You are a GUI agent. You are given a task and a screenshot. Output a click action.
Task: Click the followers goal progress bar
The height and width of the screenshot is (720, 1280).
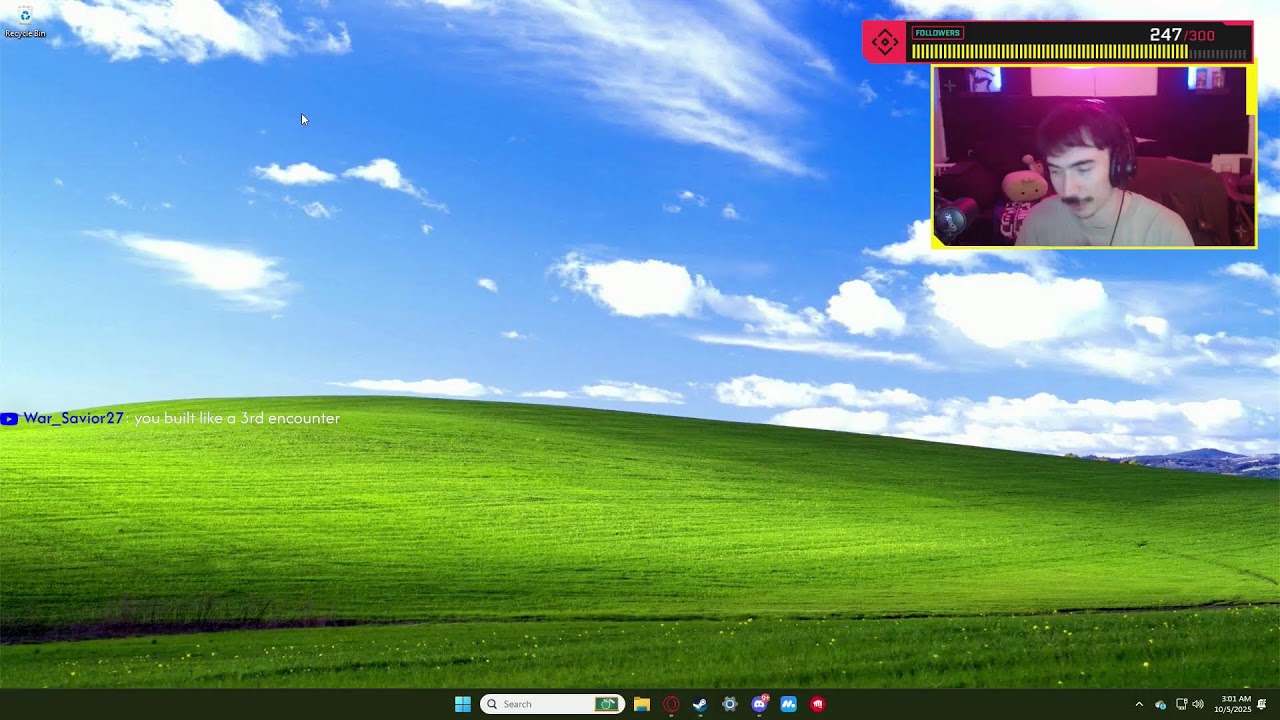coord(1079,52)
